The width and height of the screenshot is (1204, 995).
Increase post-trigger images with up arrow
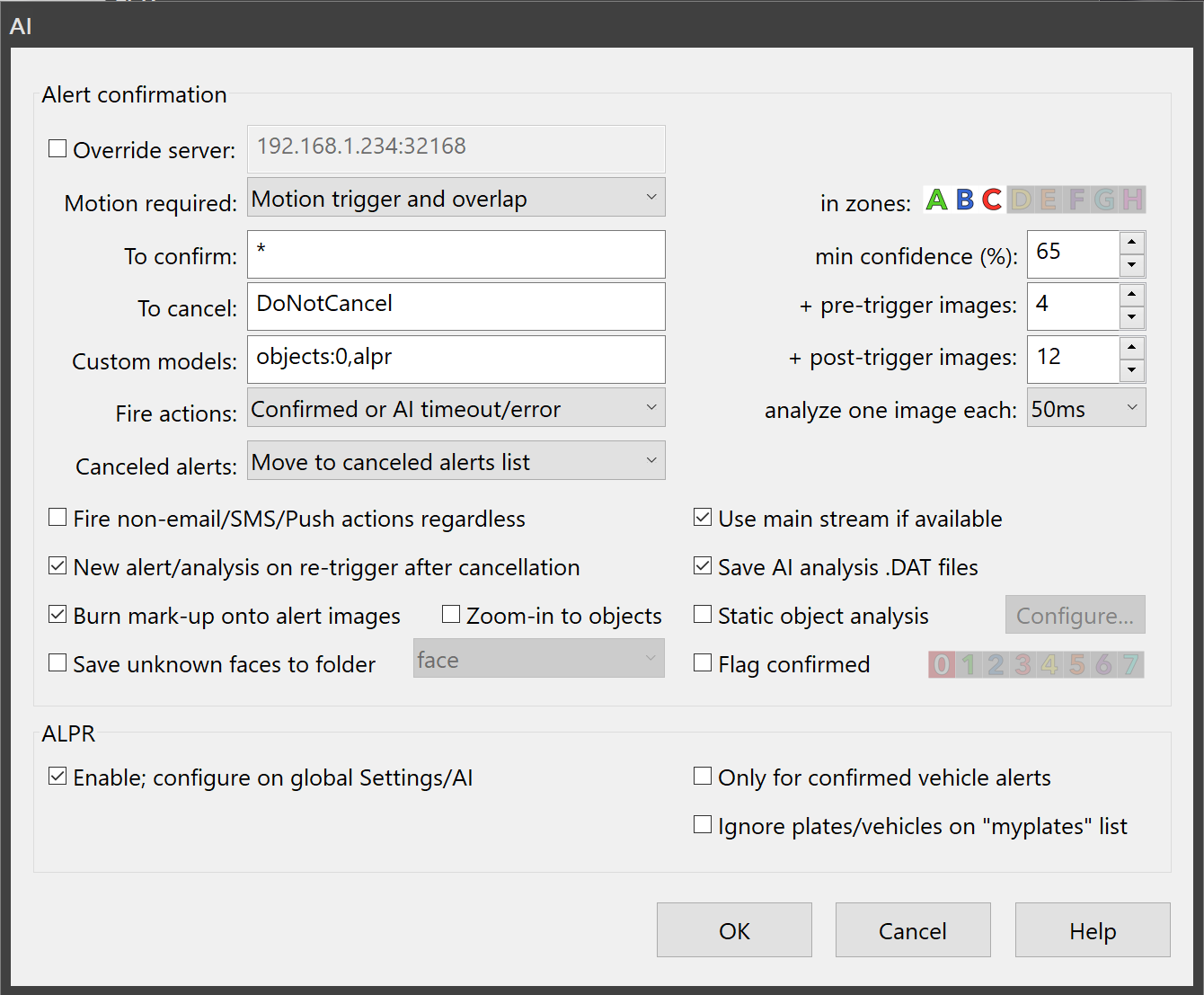pos(1132,348)
